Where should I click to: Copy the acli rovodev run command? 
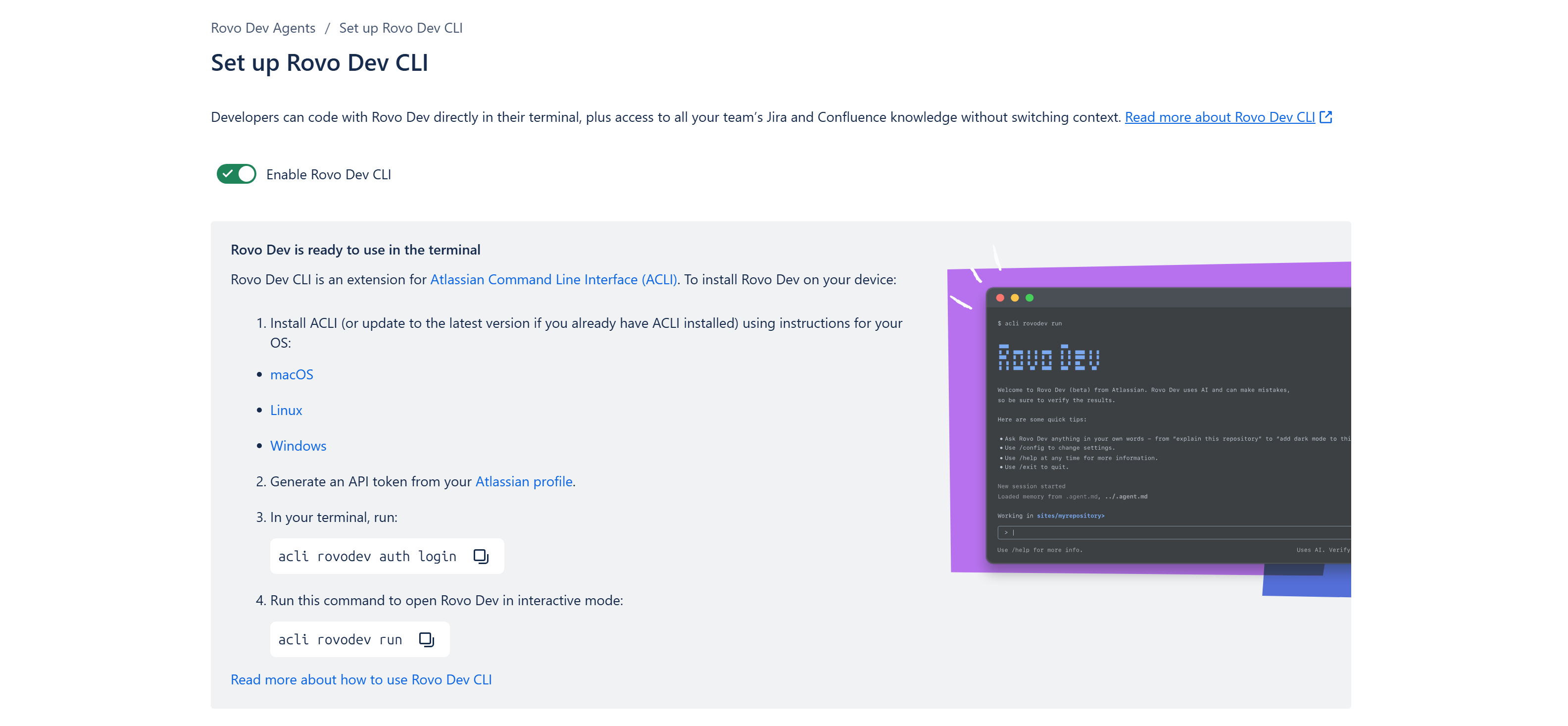(x=426, y=639)
